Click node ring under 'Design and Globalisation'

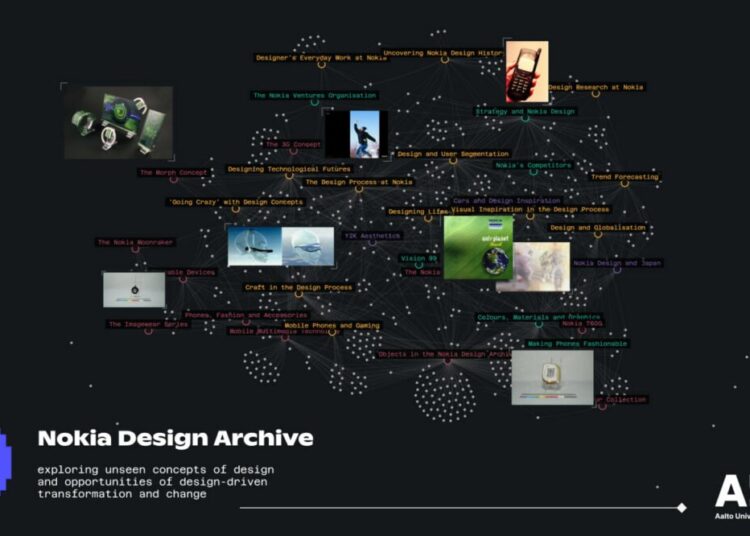click(x=598, y=234)
